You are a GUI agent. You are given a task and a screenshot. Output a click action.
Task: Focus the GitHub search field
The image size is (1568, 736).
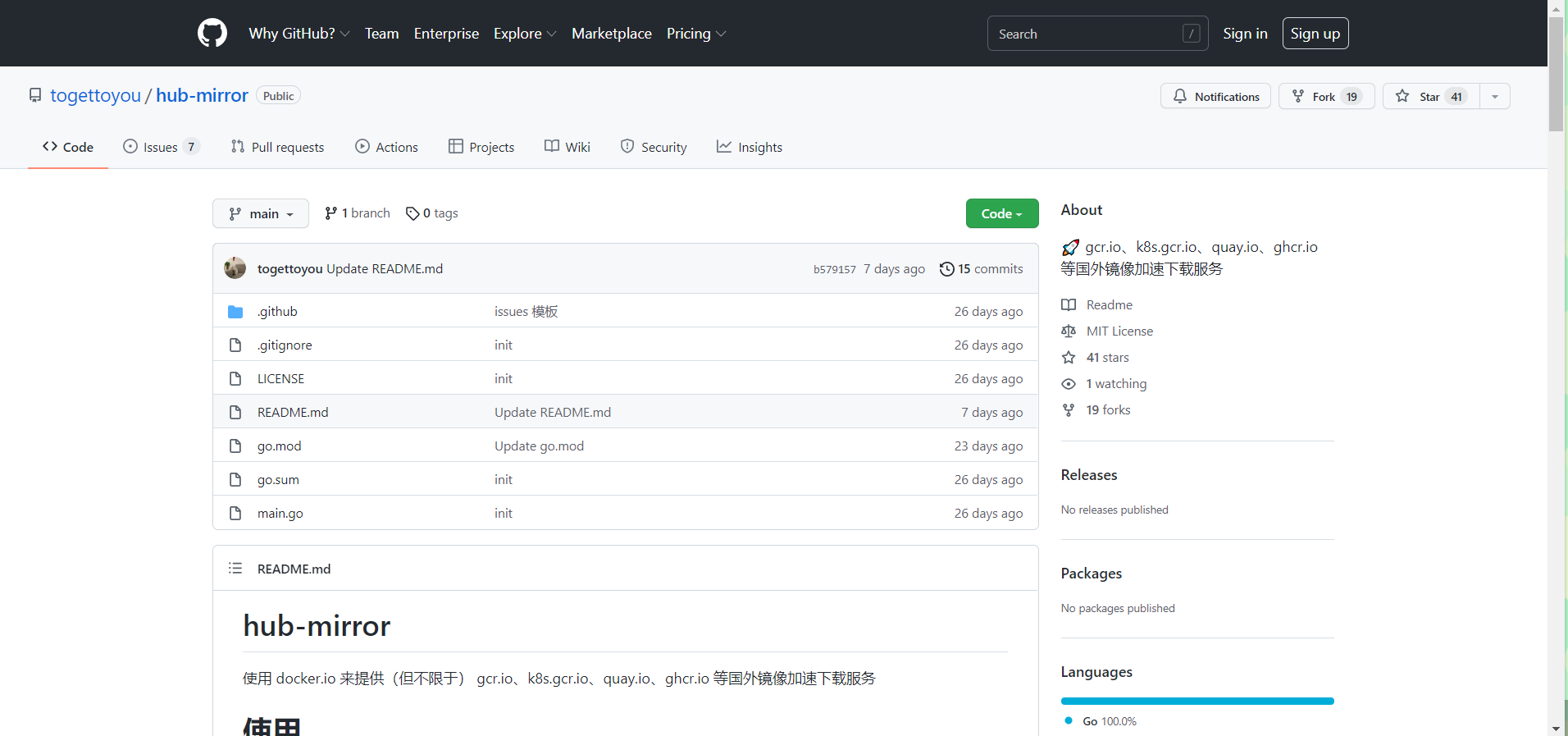pos(1098,34)
